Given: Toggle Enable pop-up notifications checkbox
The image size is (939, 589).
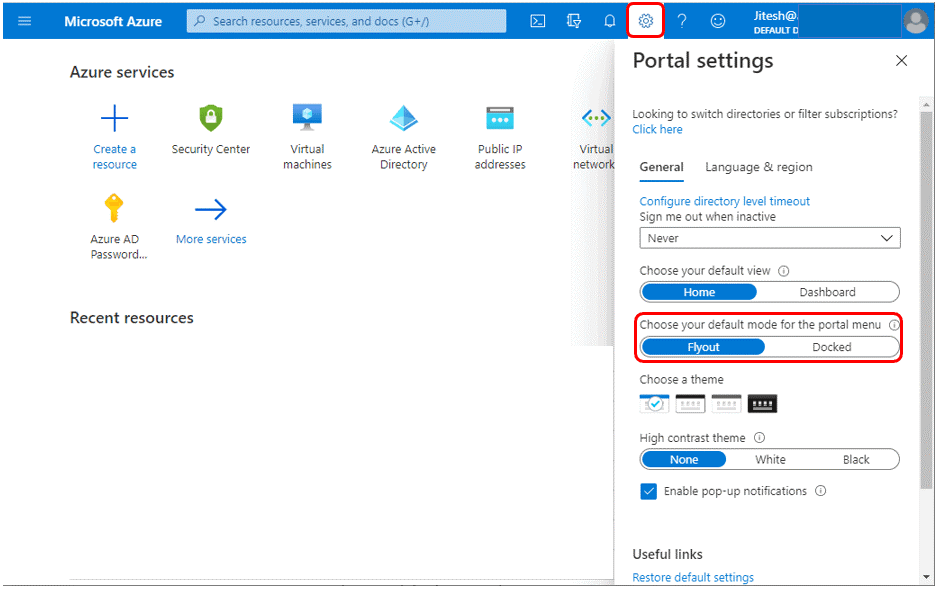Looking at the screenshot, I should 649,491.
